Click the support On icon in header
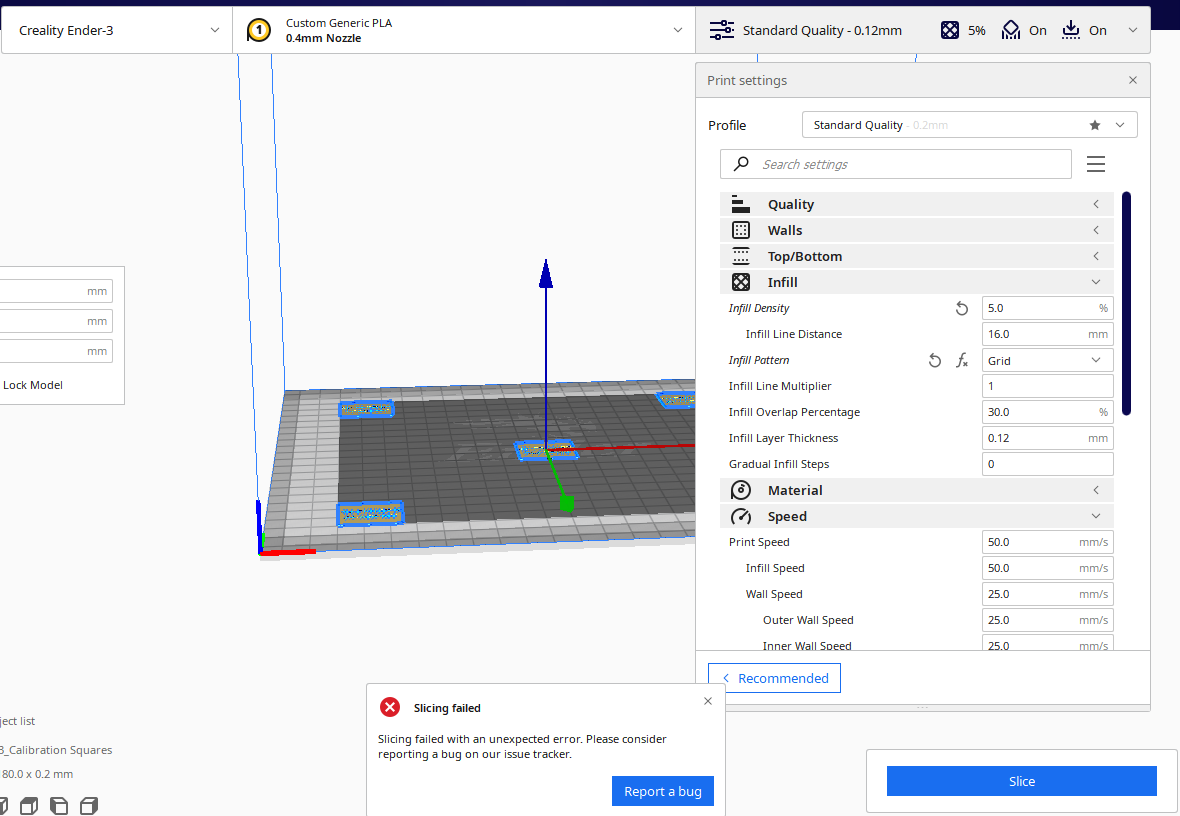The height and width of the screenshot is (816, 1180). click(1011, 30)
